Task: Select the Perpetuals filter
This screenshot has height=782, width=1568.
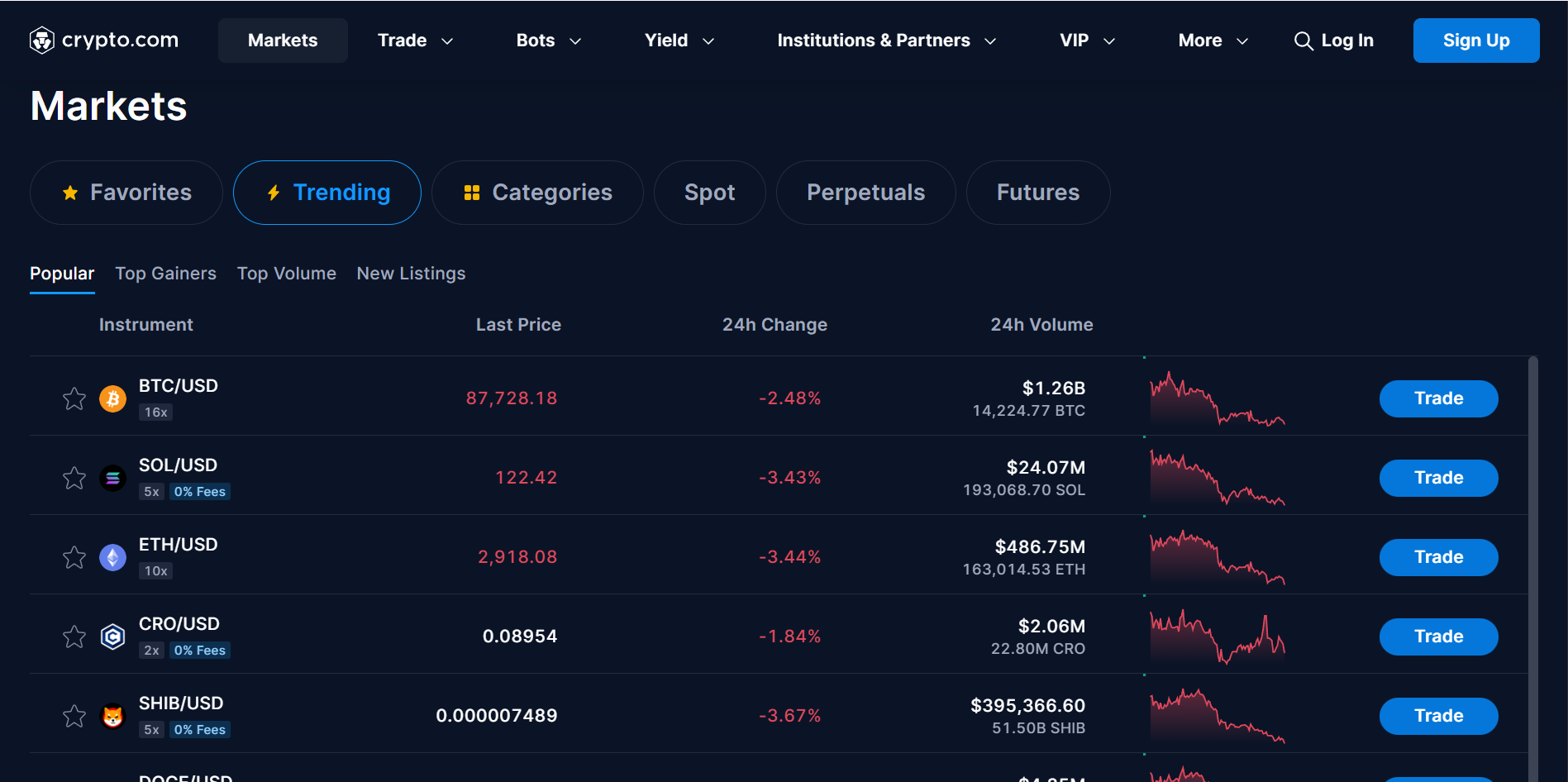Action: 865,193
